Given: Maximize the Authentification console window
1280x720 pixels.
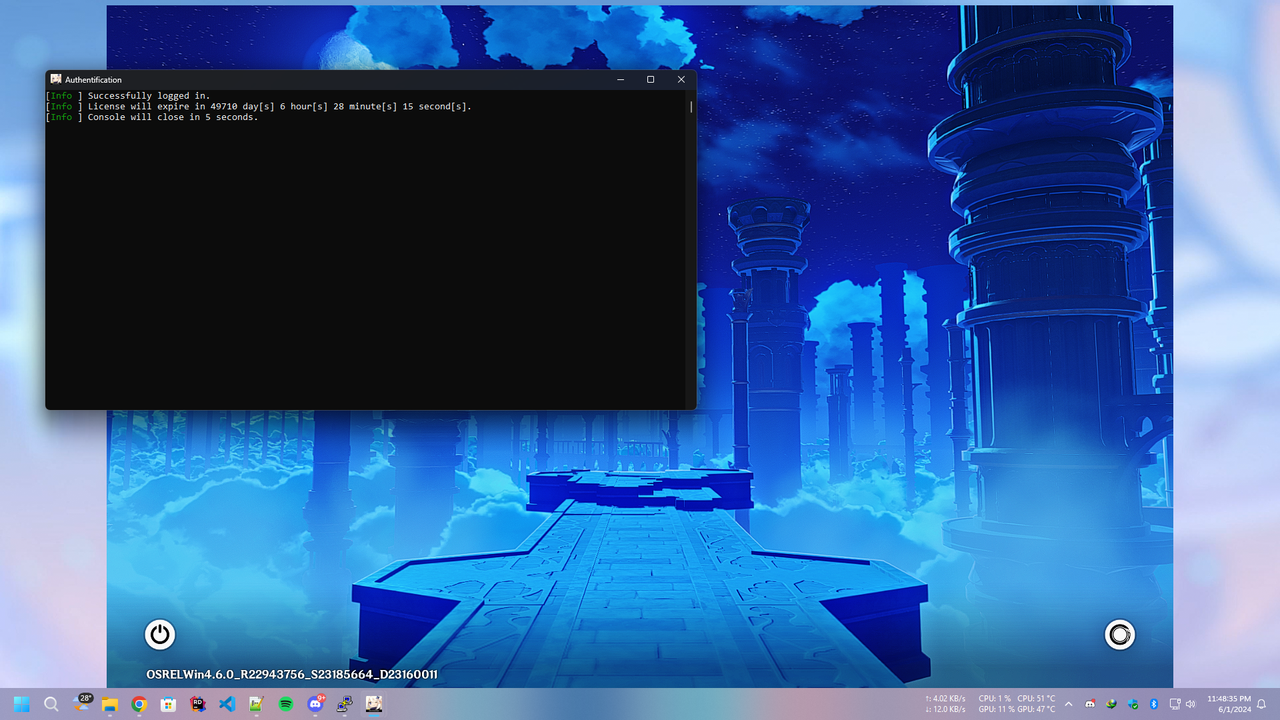Looking at the screenshot, I should (x=651, y=79).
